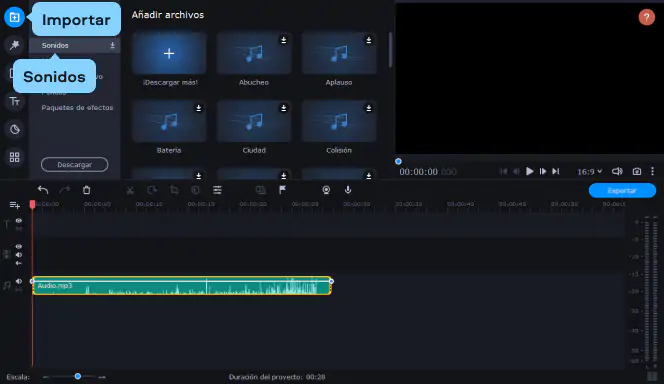This screenshot has width=664, height=384.
Task: Mute the audio track with its speaker icon
Action: [x=19, y=281]
